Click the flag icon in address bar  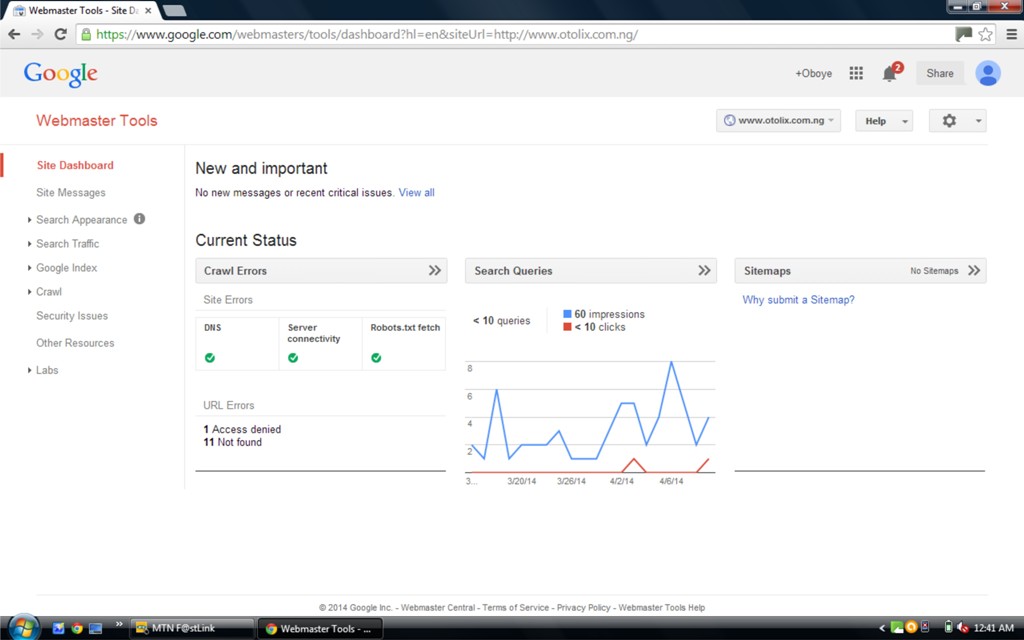point(964,34)
